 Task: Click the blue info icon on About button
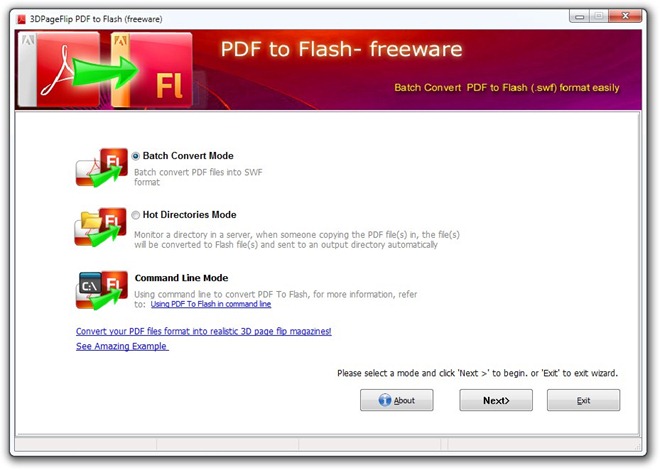(x=385, y=400)
